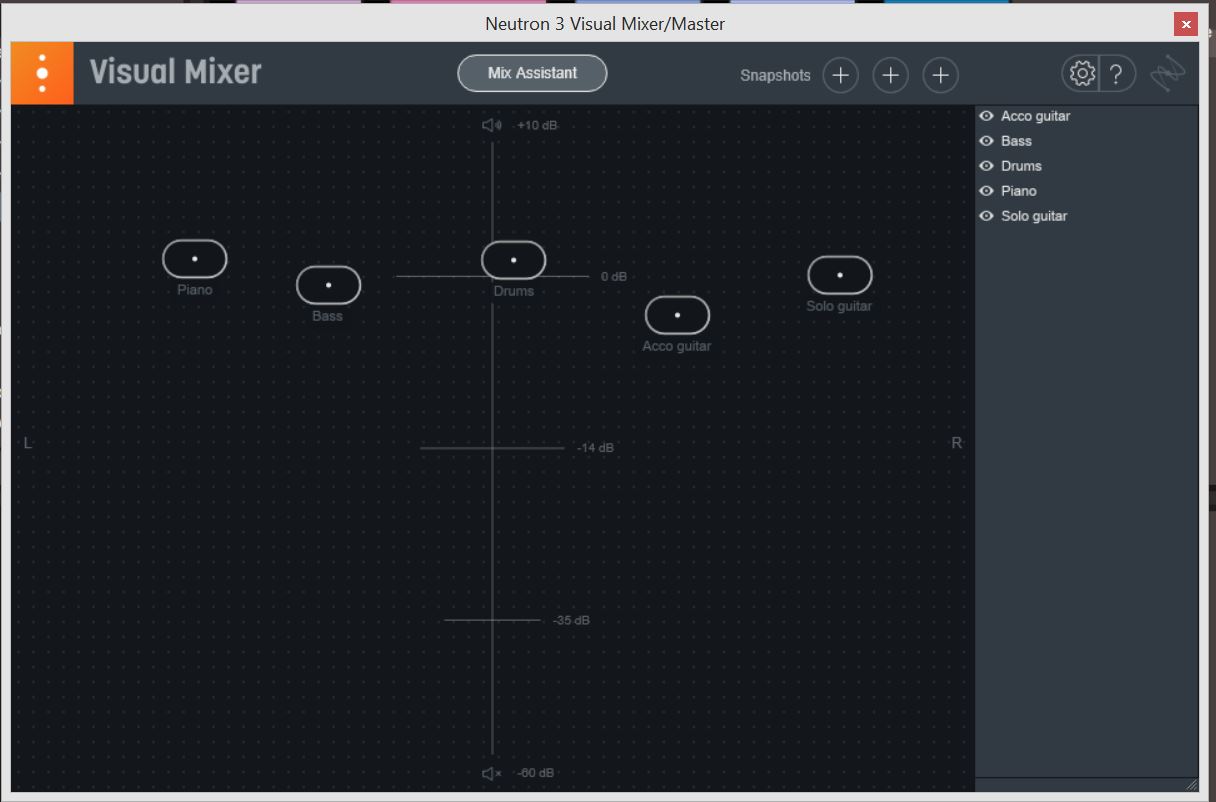Toggle visibility of the Bass track

pyautogui.click(x=986, y=141)
